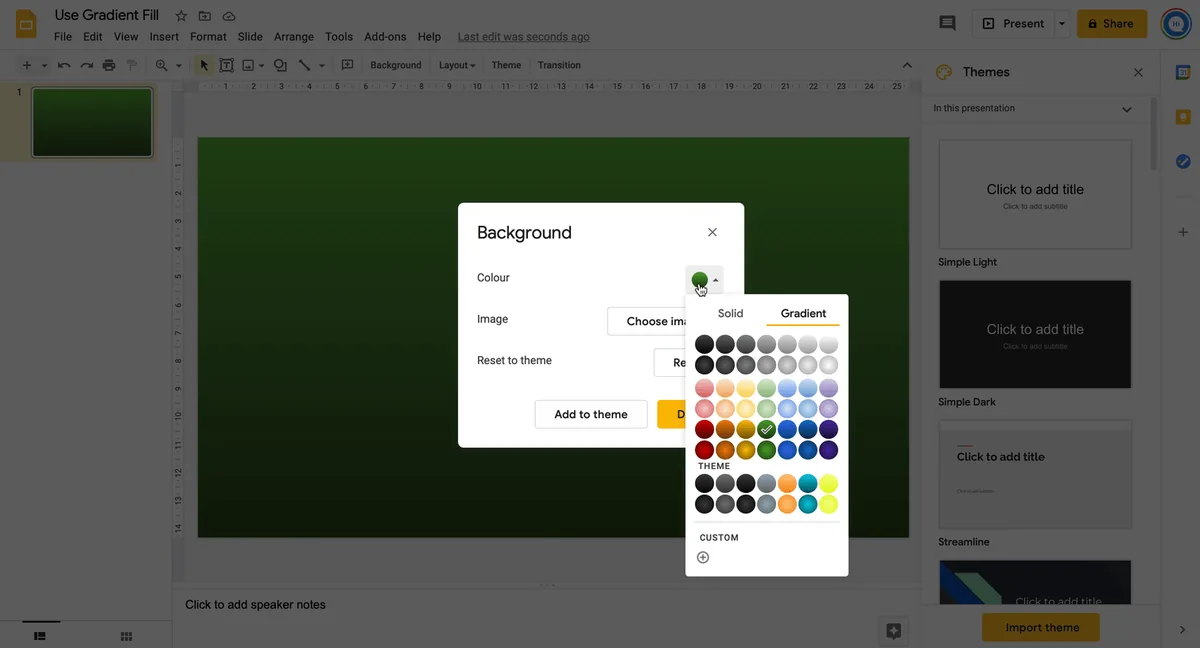This screenshot has width=1200, height=648.
Task: Click the Share button
Action: click(1112, 23)
